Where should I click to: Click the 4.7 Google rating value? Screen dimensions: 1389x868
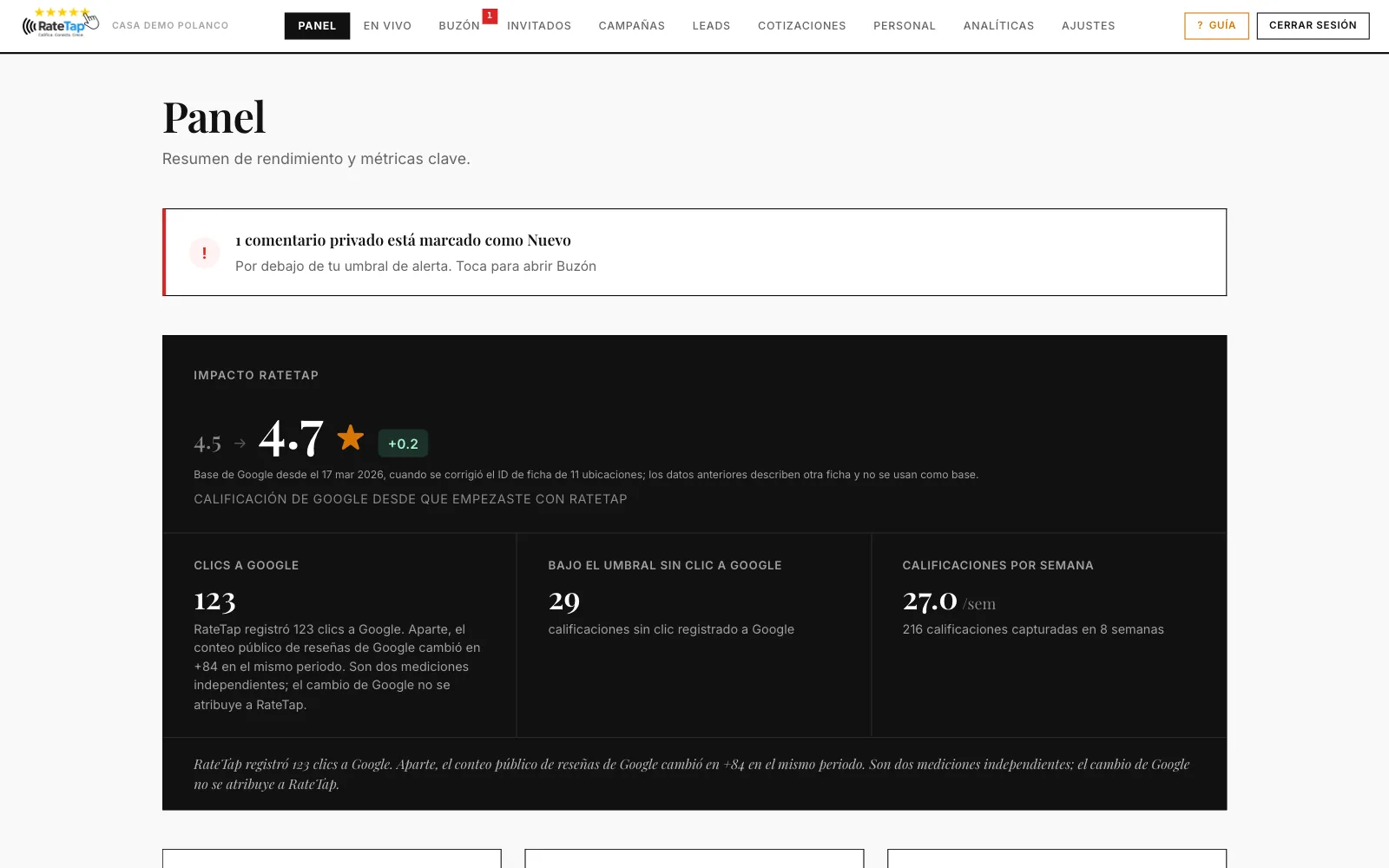coord(291,438)
